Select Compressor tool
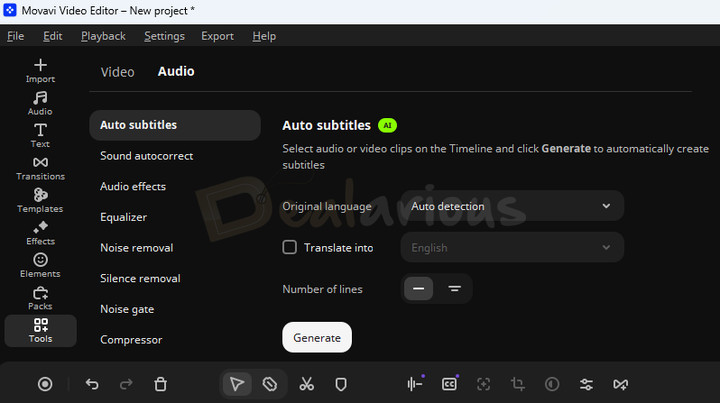720x403 pixels. (x=131, y=340)
